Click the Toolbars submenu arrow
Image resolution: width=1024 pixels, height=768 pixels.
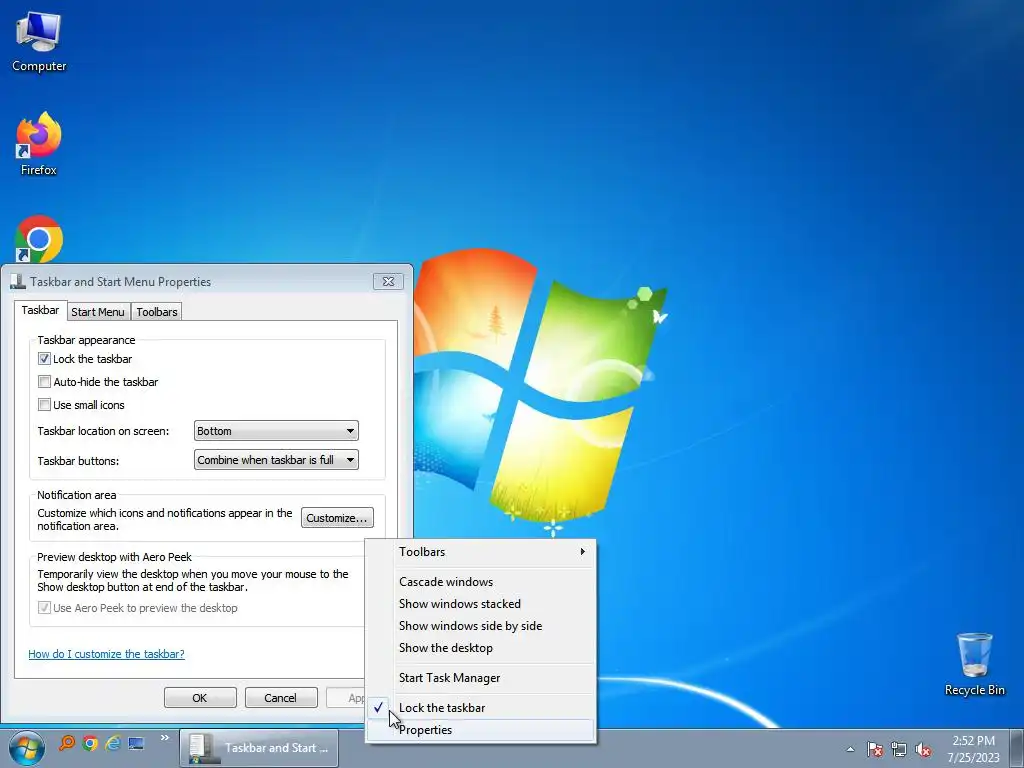point(583,552)
